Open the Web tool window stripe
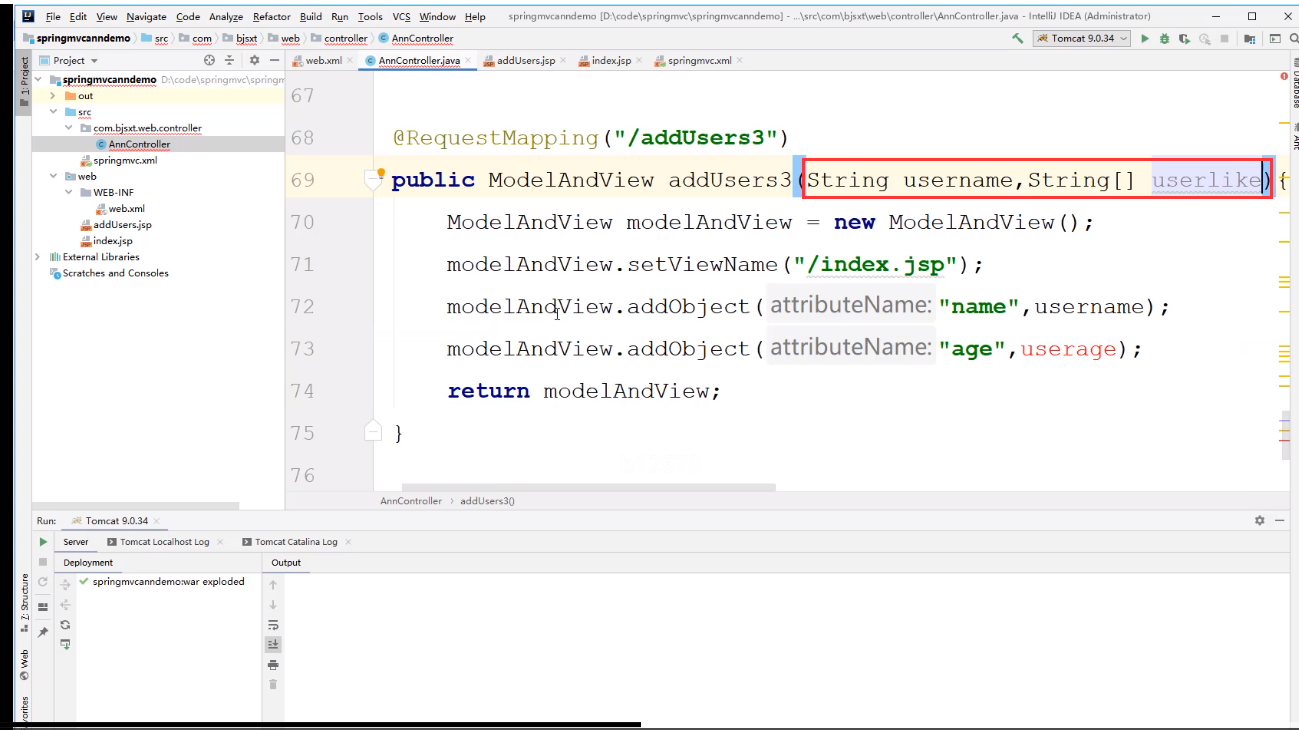Viewport: 1299px width, 730px height. coord(25,664)
